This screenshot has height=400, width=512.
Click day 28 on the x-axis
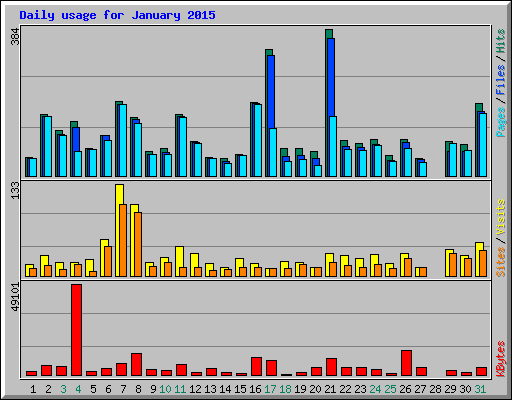[435, 389]
